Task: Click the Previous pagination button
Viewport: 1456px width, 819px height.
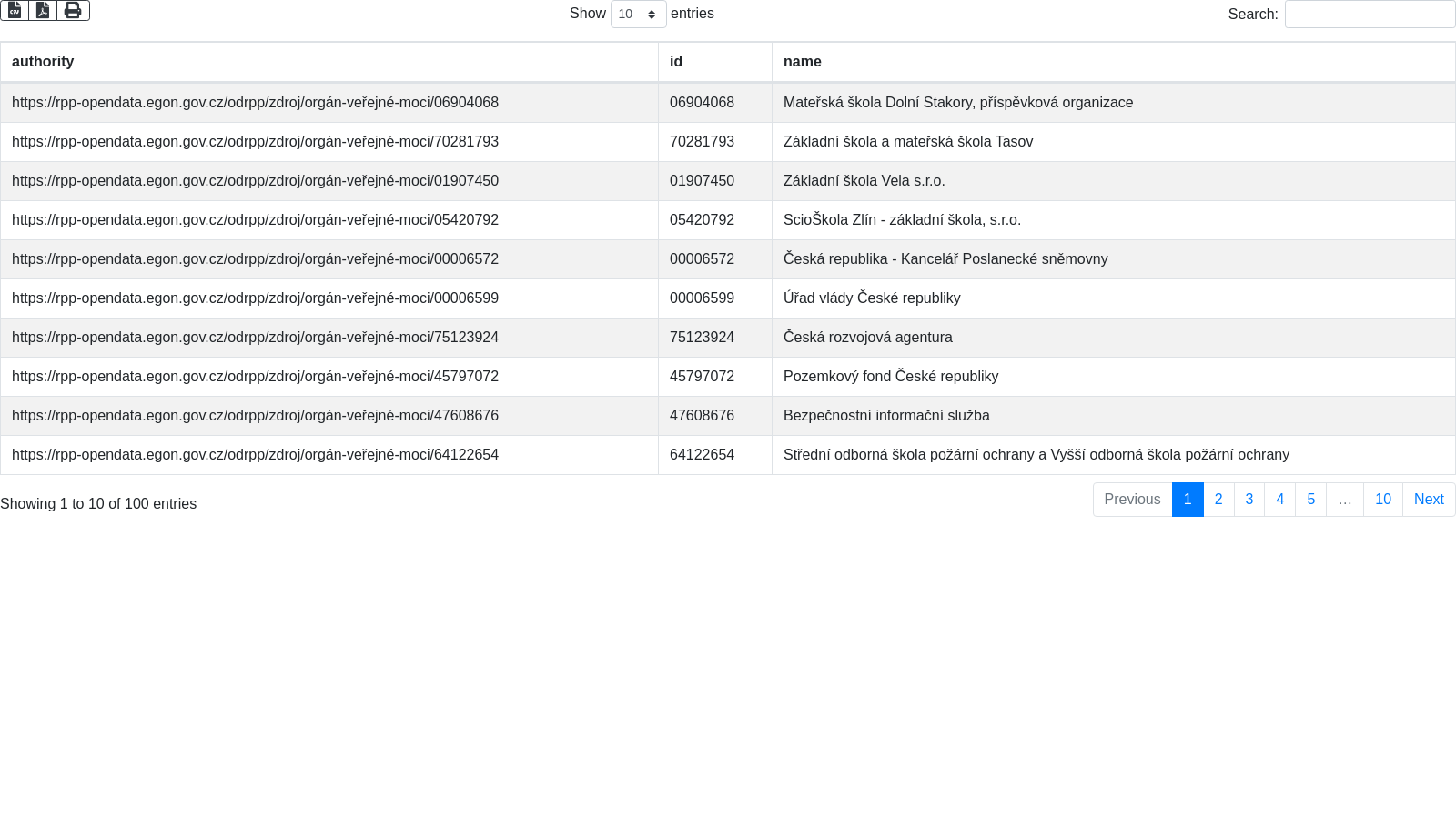Action: click(x=1132, y=500)
